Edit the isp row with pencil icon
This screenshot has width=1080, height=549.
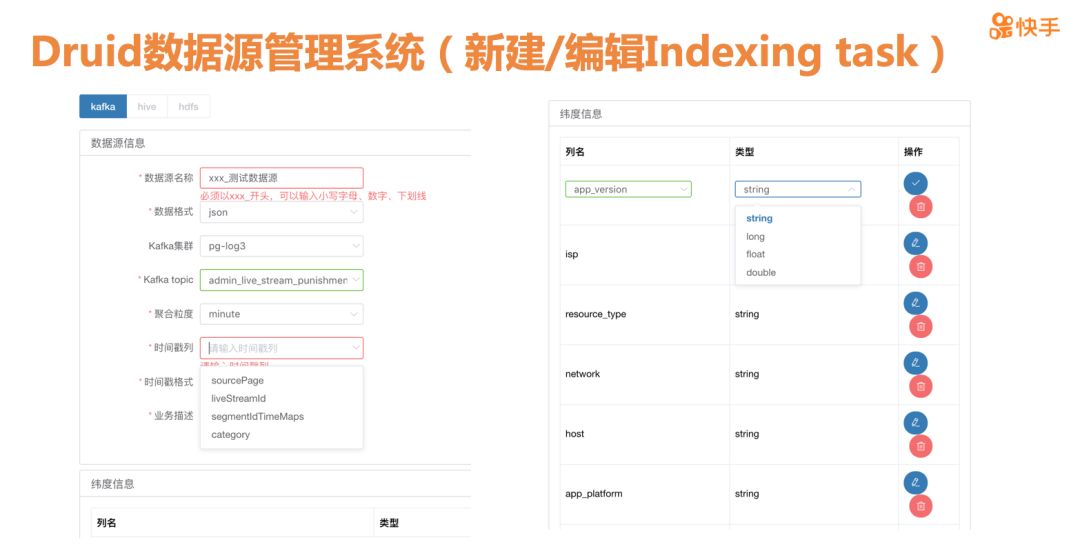[915, 243]
